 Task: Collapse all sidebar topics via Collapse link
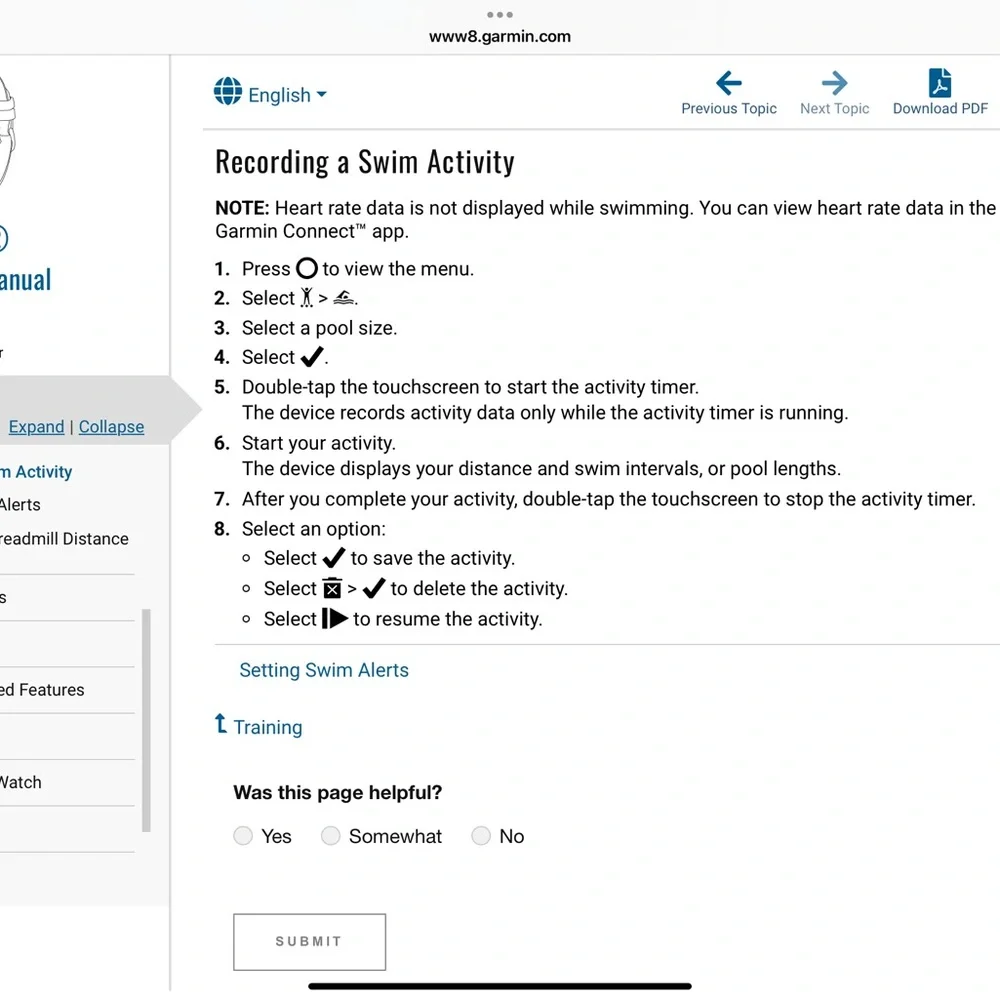[x=111, y=427]
